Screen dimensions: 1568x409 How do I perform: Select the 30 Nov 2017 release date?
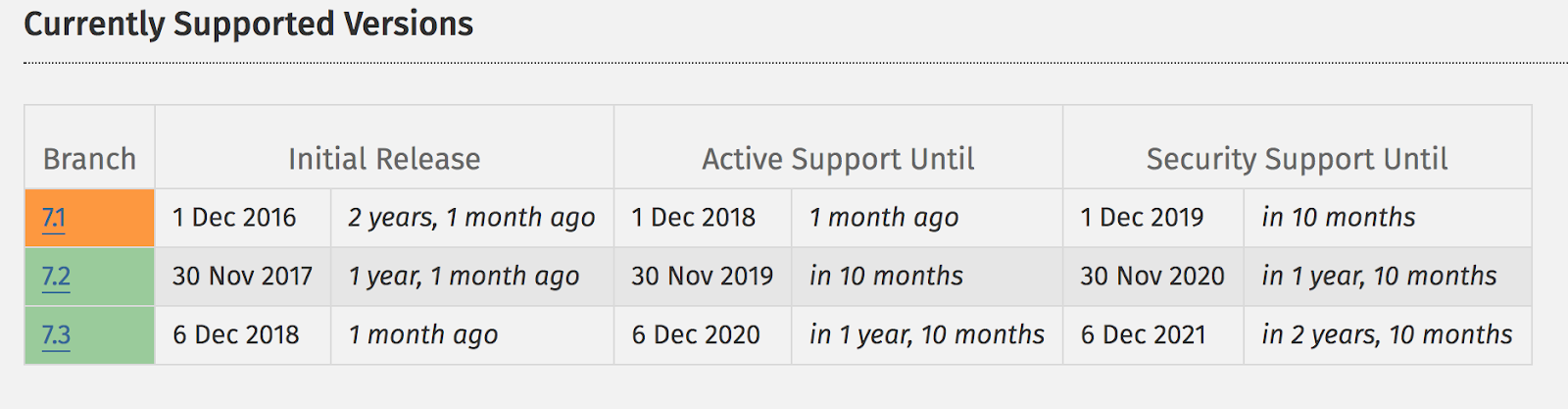tap(242, 277)
